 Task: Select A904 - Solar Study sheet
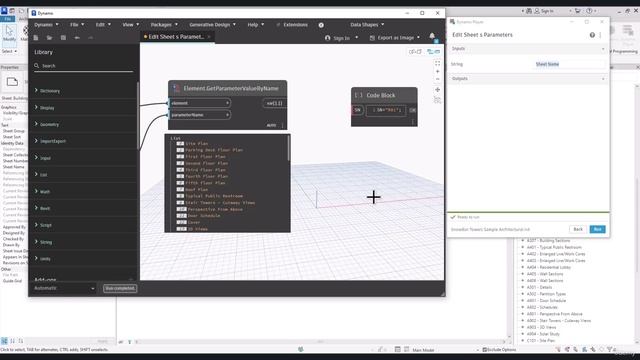543,334
